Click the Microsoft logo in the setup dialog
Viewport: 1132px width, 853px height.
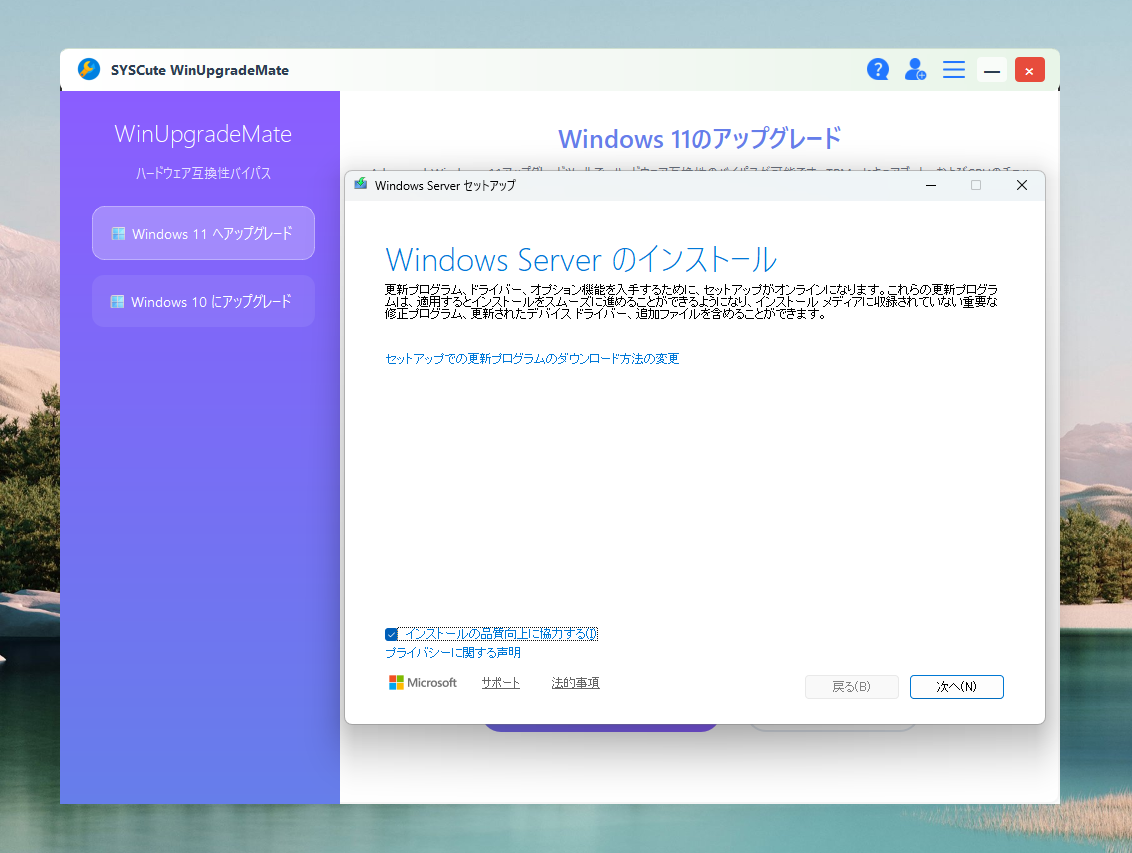[397, 682]
